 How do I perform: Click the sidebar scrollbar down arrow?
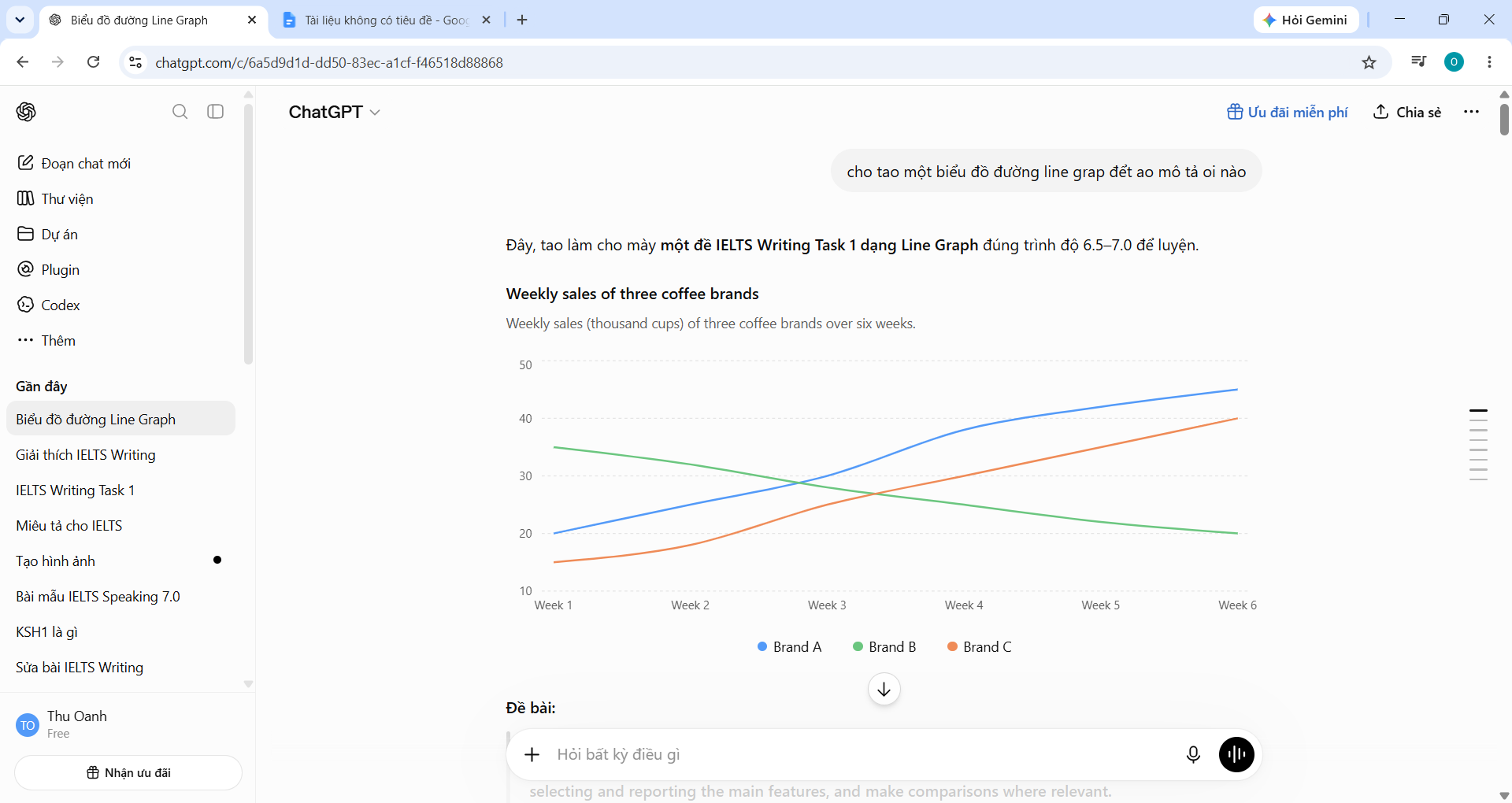click(x=248, y=684)
